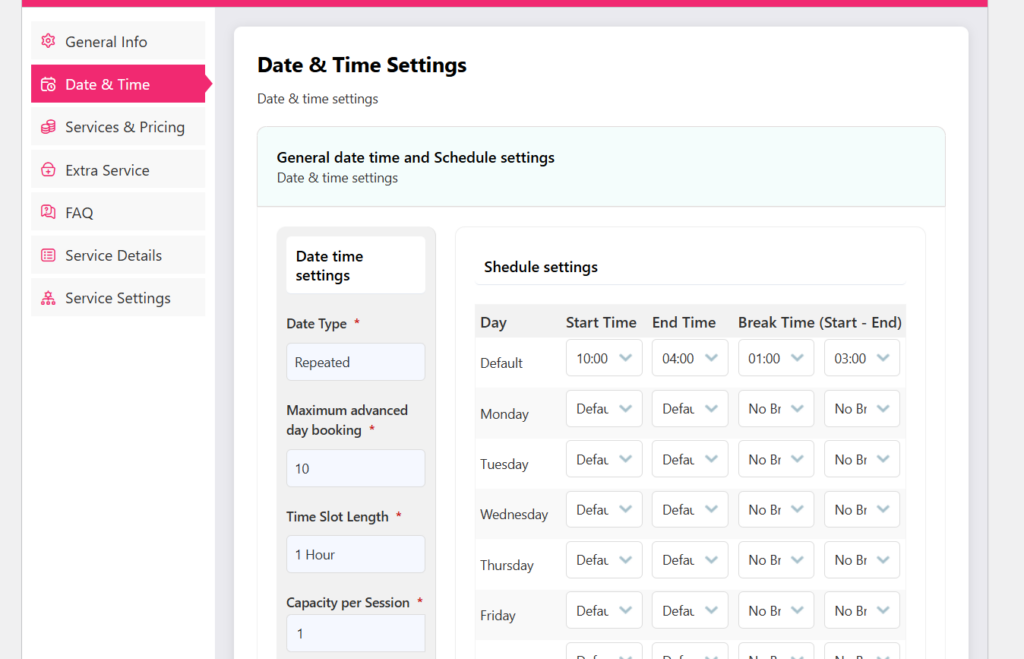Switch to Date & Time tab
The width and height of the screenshot is (1024, 659).
(x=118, y=84)
